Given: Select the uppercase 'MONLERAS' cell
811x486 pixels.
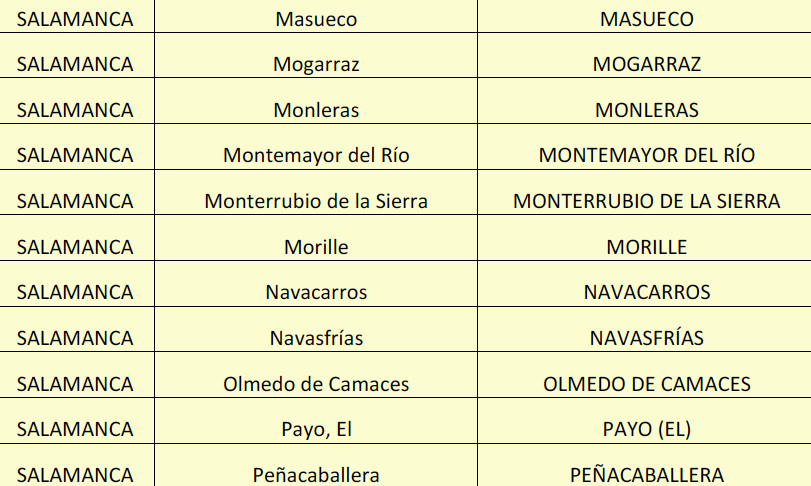Looking at the screenshot, I should click(x=646, y=110).
